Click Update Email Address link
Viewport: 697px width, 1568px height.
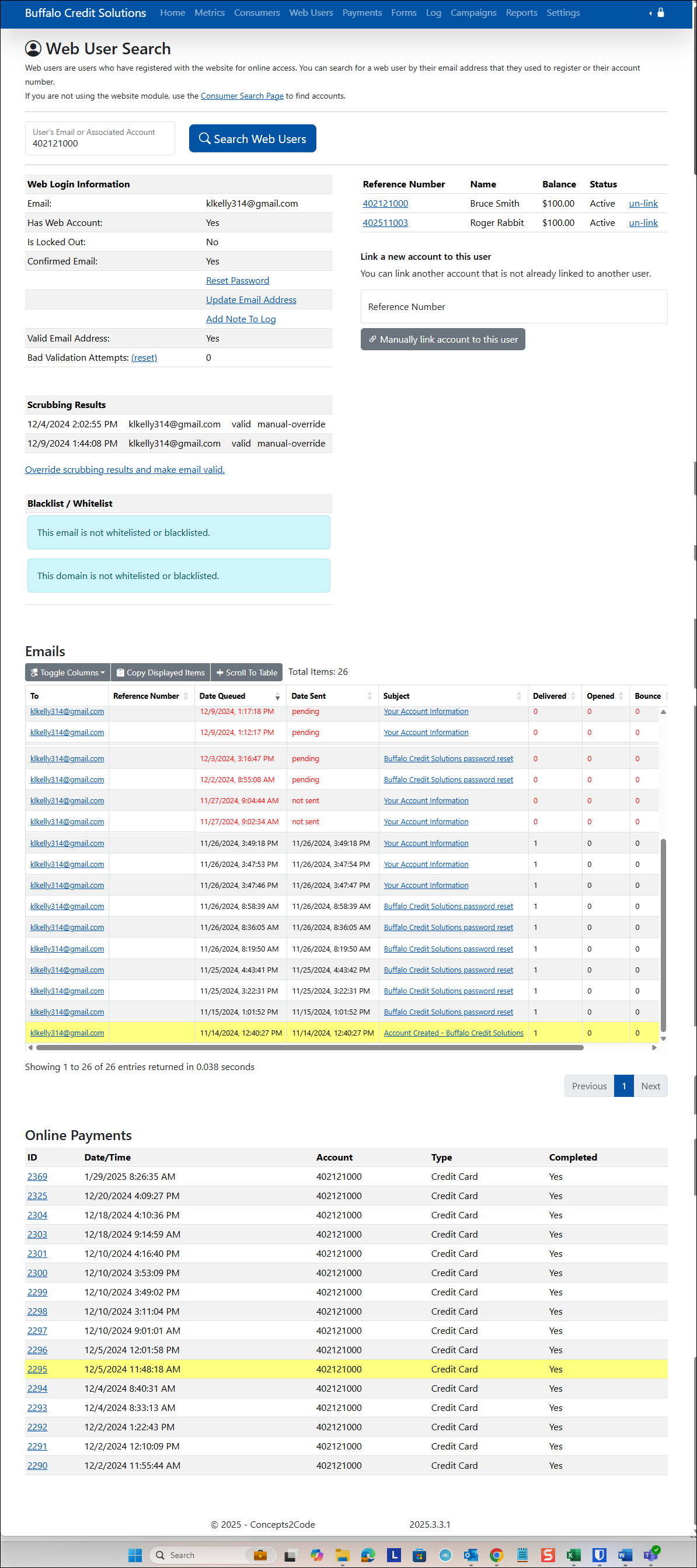tap(251, 300)
